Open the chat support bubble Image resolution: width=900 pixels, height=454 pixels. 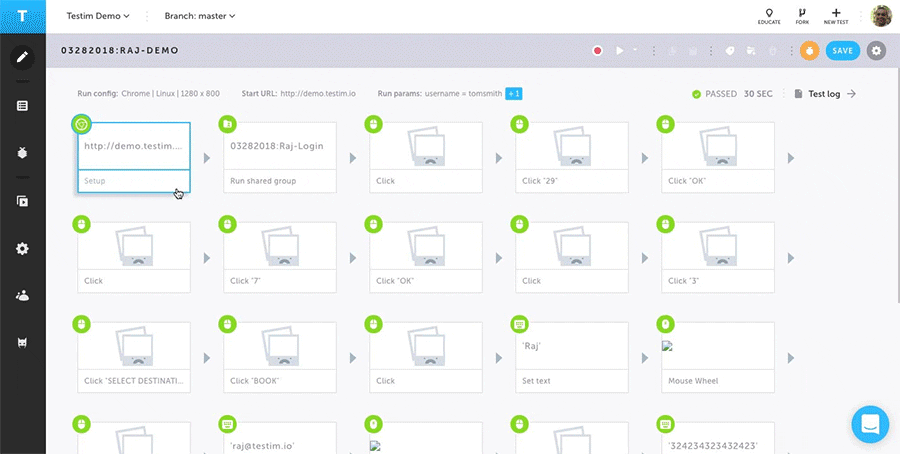point(870,425)
